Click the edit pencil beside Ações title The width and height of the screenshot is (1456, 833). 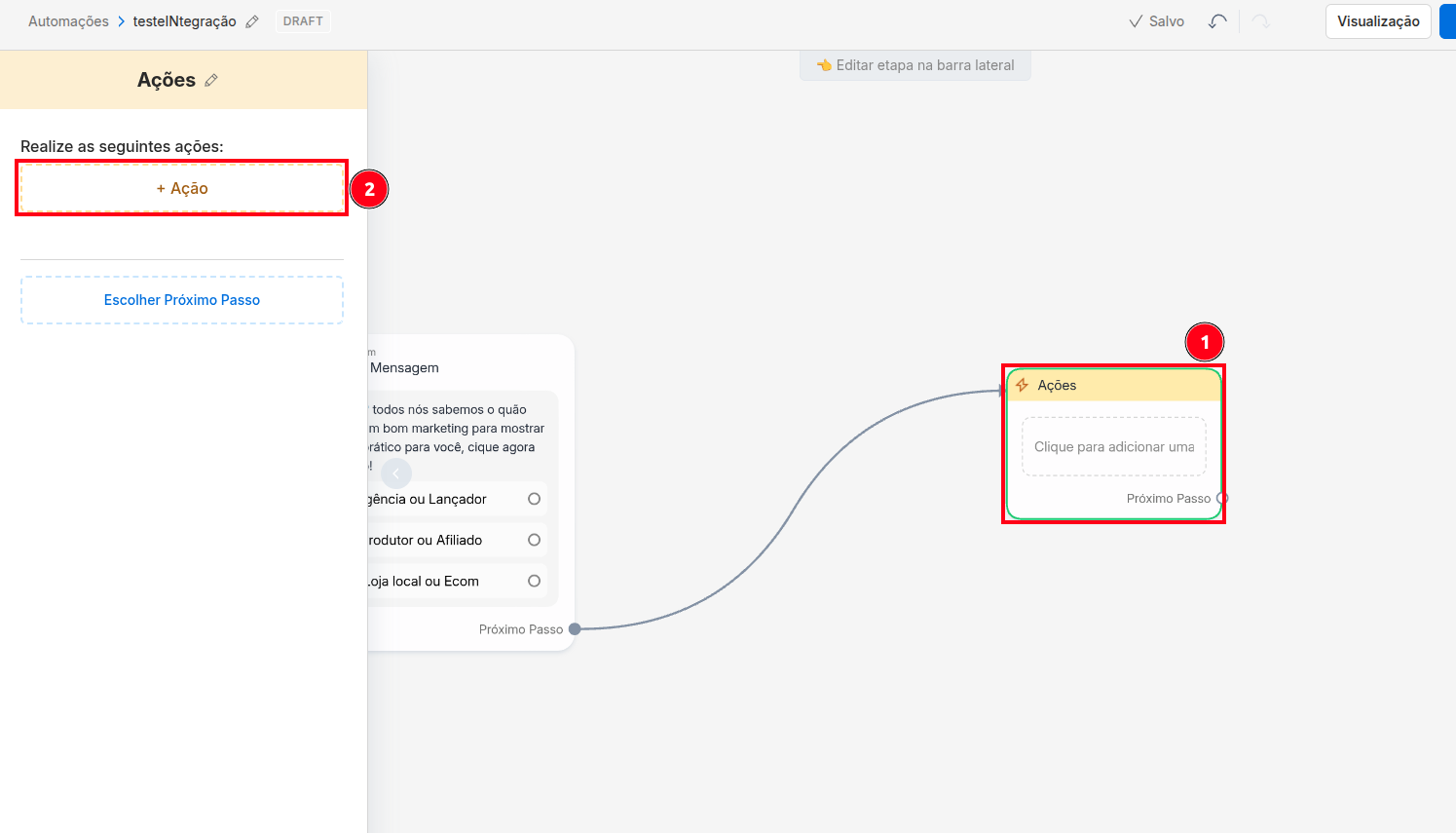(211, 80)
